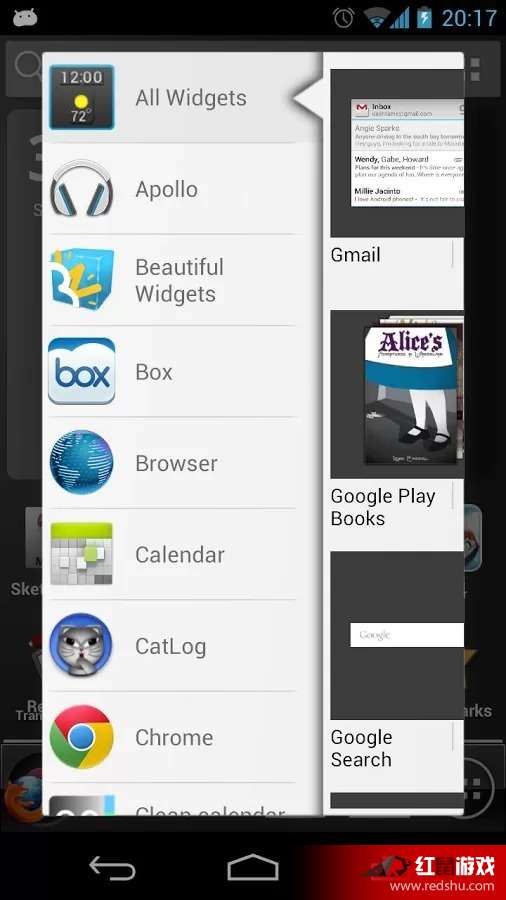Tap the Android back navigation button

(112, 867)
